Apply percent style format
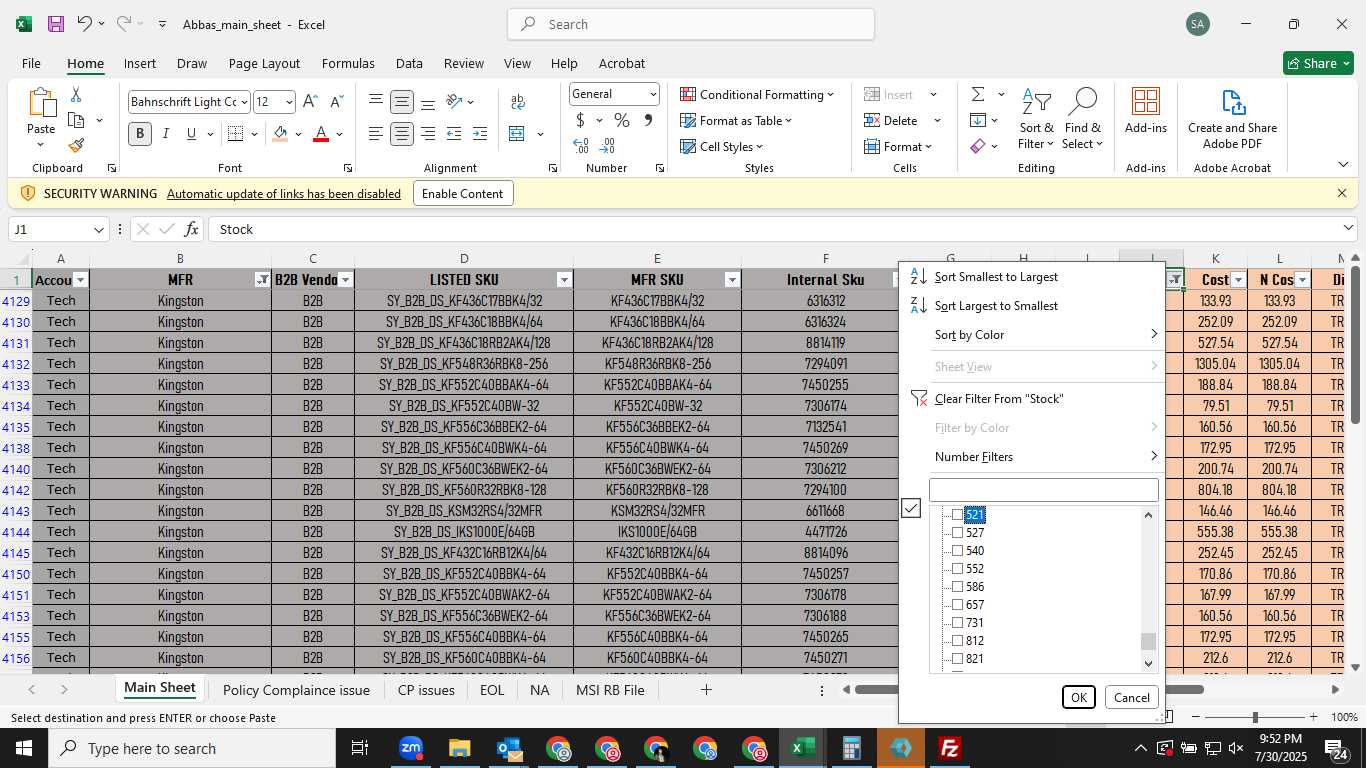The height and width of the screenshot is (768, 1366). pos(622,120)
